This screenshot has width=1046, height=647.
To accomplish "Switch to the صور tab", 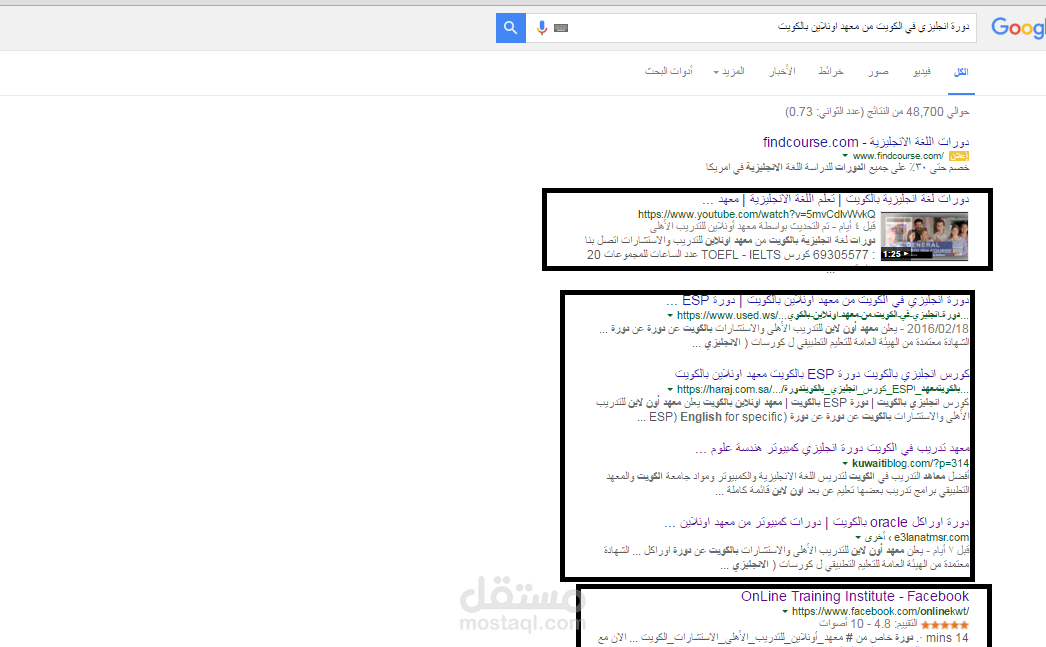I will [x=878, y=71].
